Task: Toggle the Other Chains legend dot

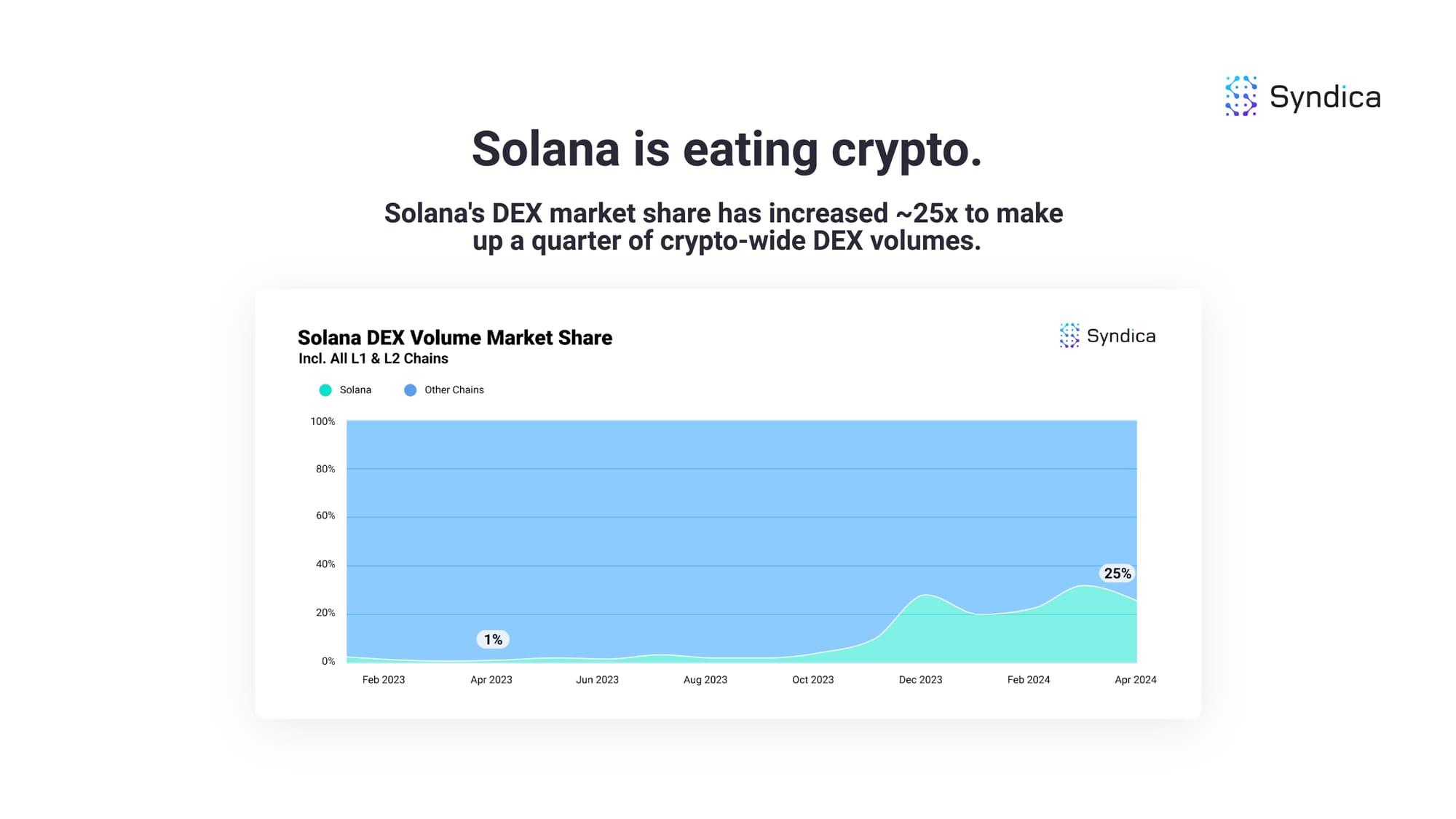Action: click(x=411, y=390)
